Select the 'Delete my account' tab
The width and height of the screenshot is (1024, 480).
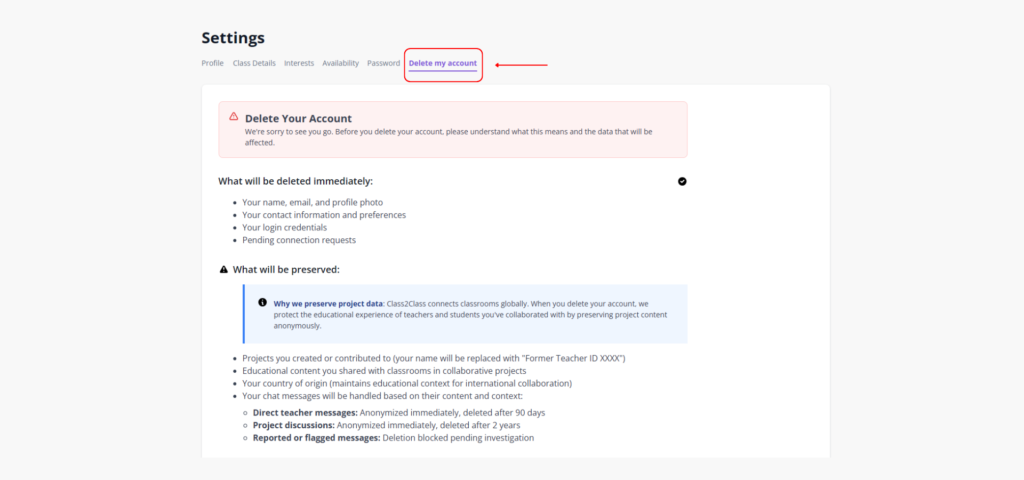coord(443,64)
